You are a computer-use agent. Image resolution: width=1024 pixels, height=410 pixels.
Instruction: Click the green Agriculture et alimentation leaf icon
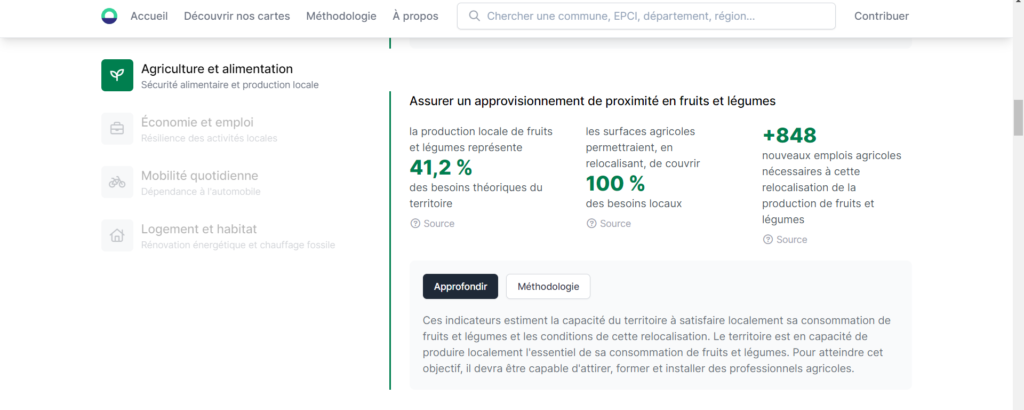(x=117, y=75)
